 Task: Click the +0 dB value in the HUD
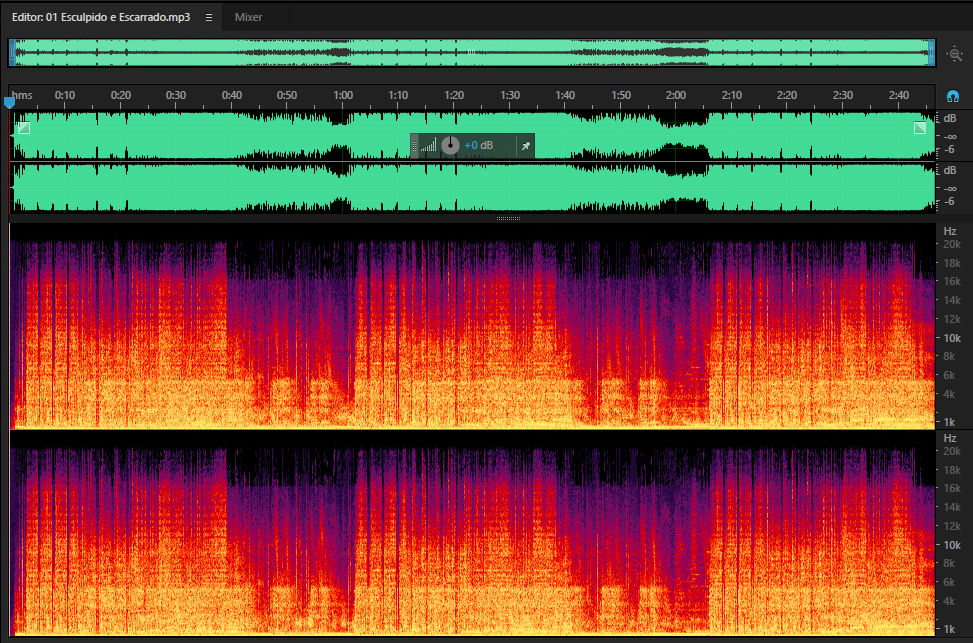click(478, 146)
